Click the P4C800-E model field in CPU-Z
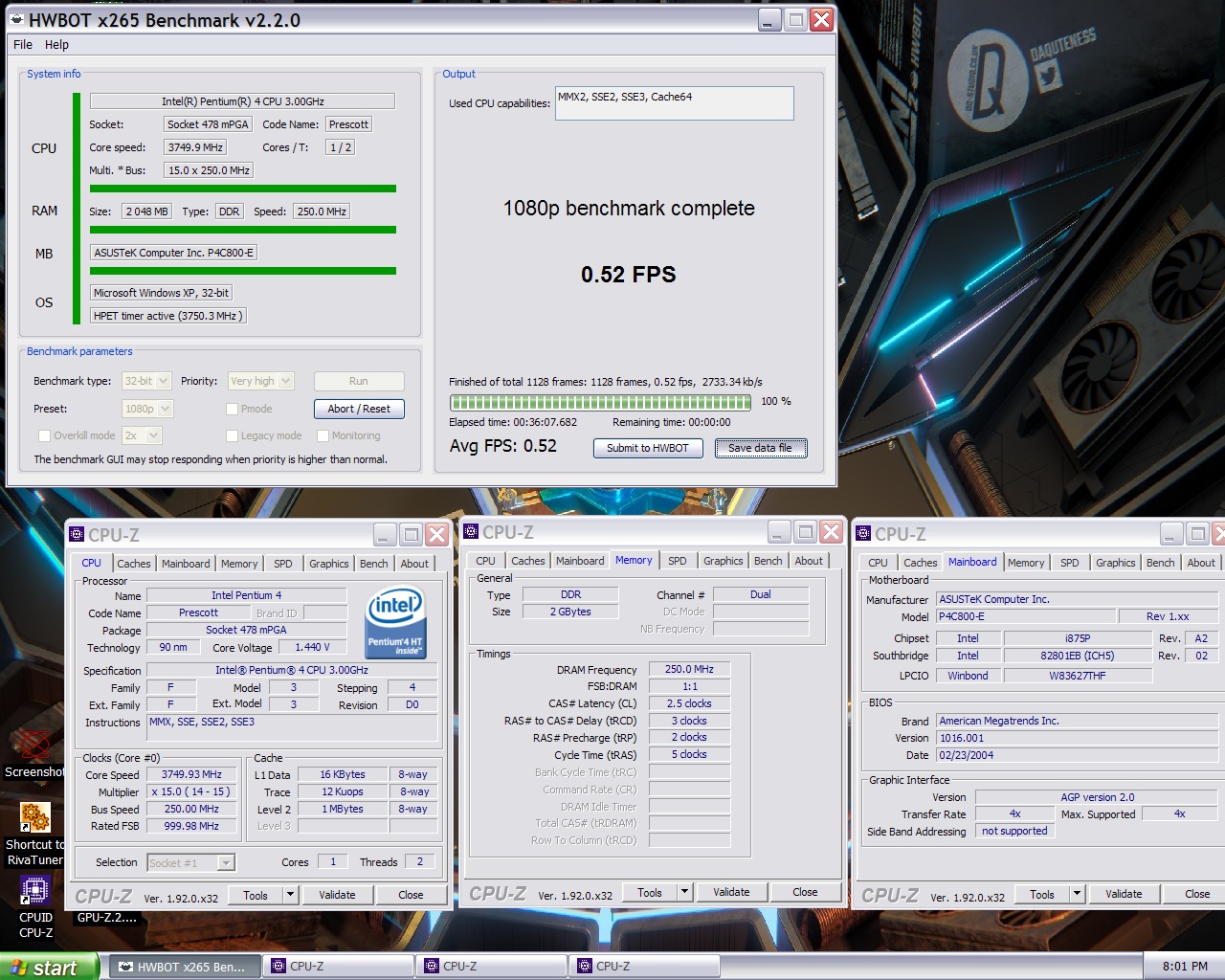 point(1026,616)
